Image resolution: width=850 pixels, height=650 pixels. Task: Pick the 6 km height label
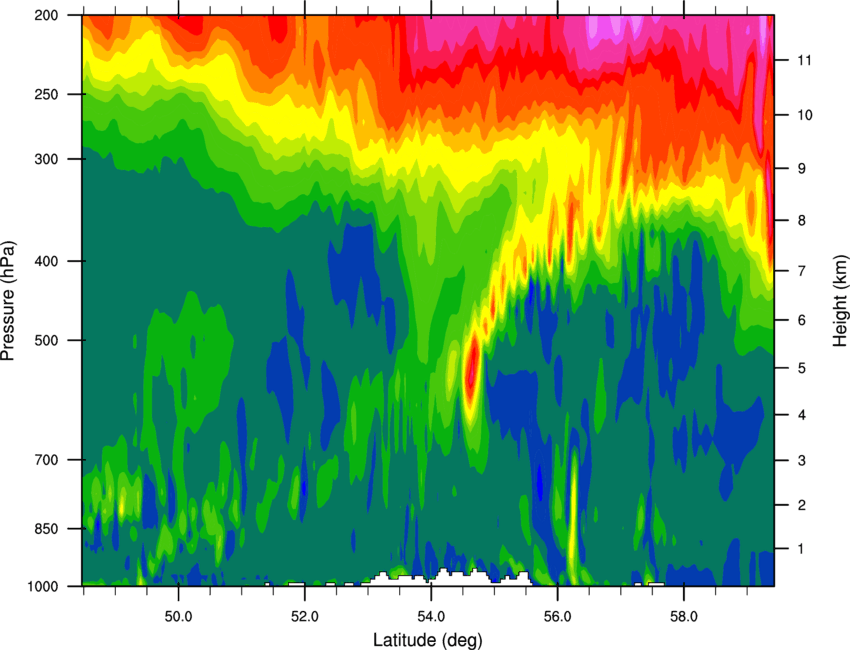pyautogui.click(x=802, y=320)
